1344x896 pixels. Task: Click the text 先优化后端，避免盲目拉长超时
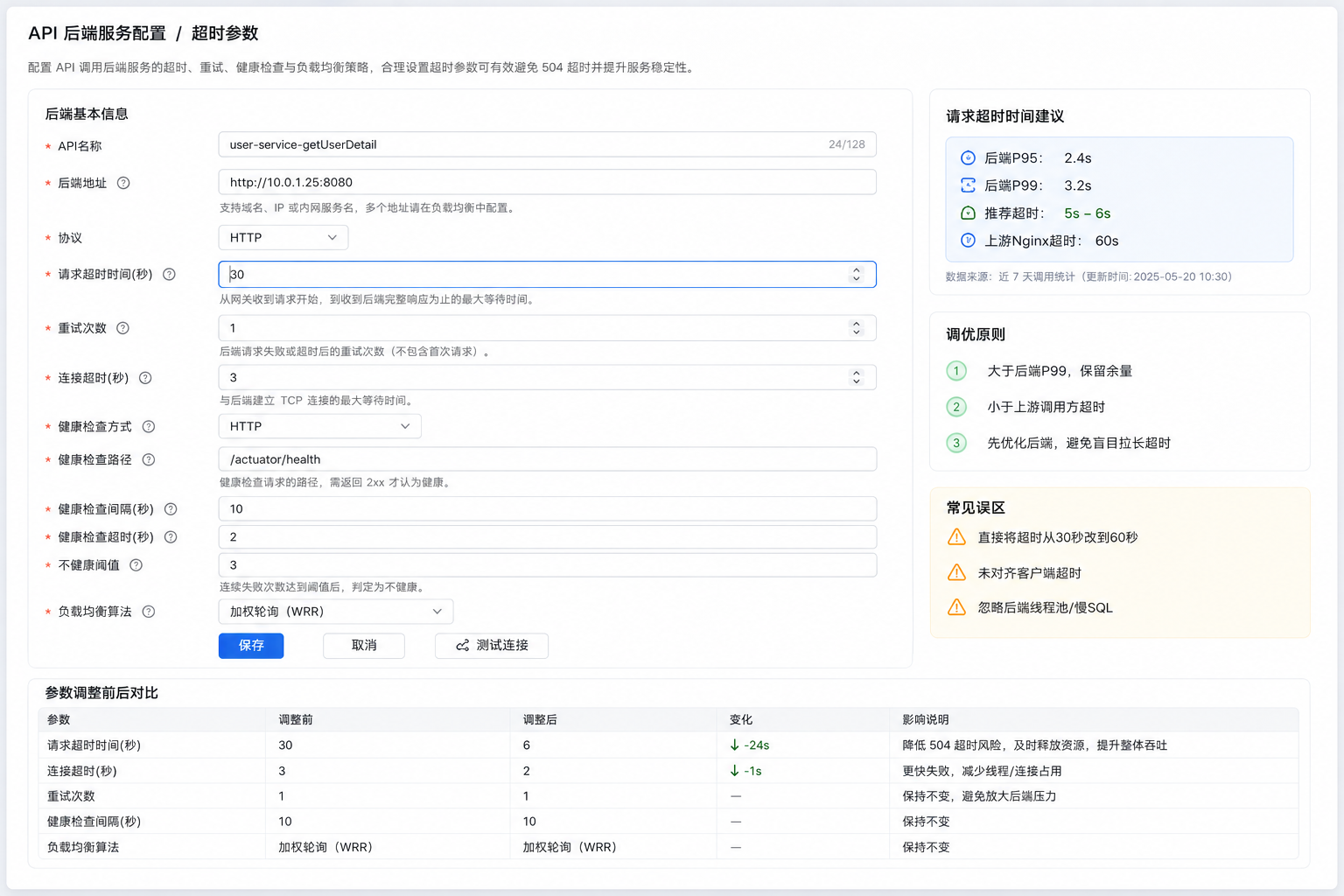(1079, 443)
